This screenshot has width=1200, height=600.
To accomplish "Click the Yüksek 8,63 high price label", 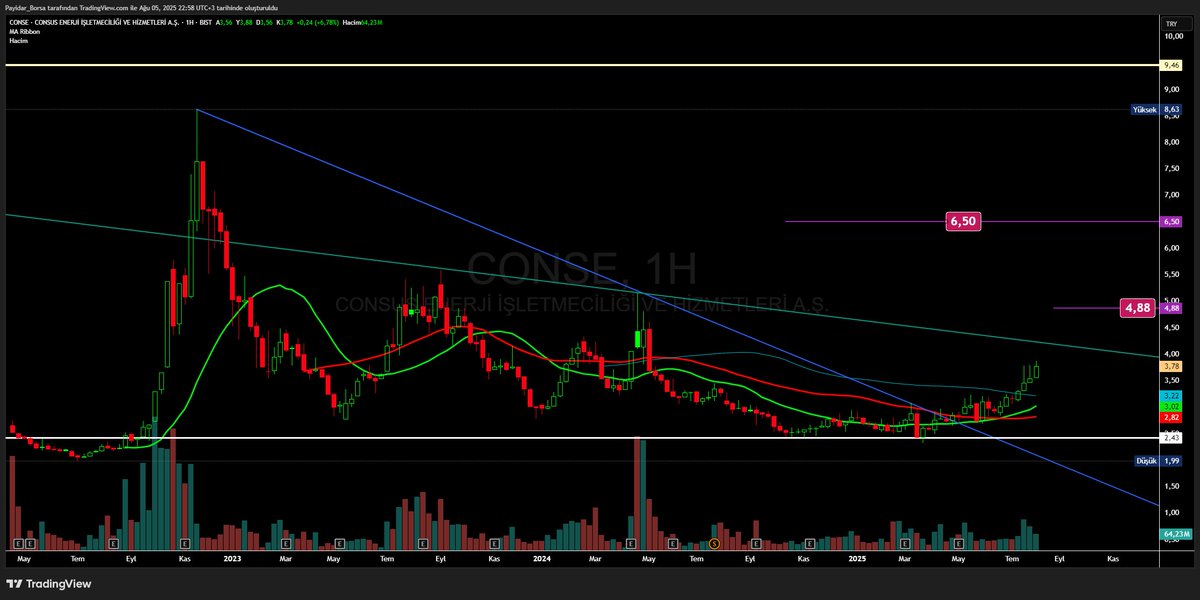I will [x=1157, y=109].
